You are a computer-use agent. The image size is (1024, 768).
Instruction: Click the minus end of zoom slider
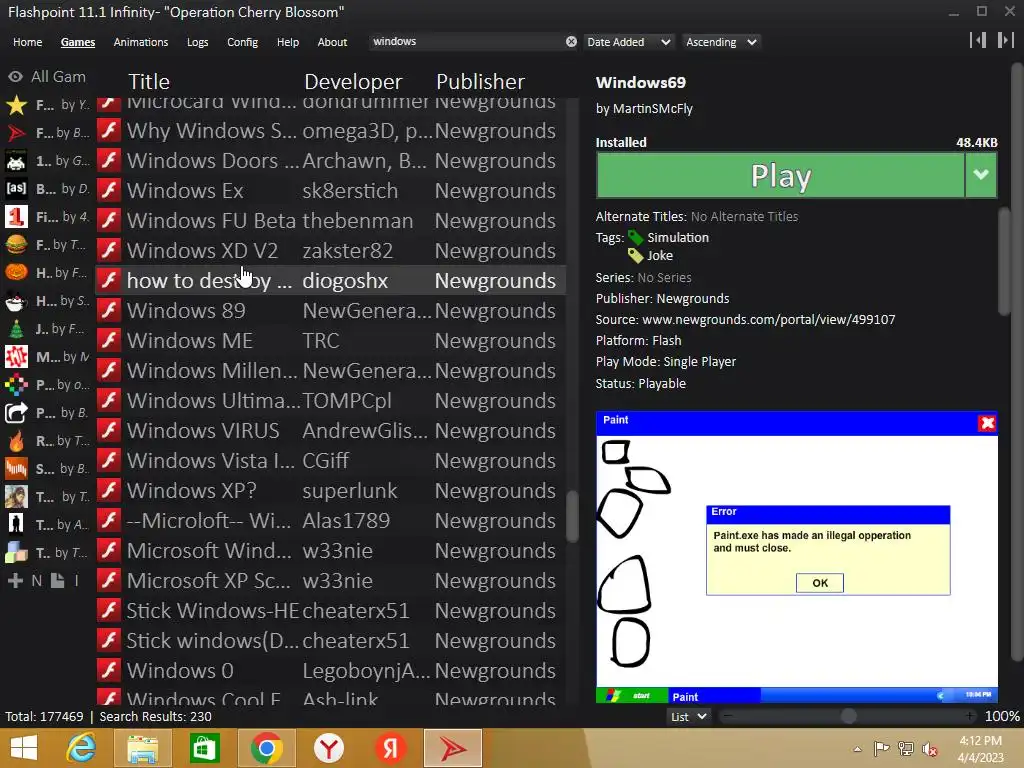pos(728,716)
